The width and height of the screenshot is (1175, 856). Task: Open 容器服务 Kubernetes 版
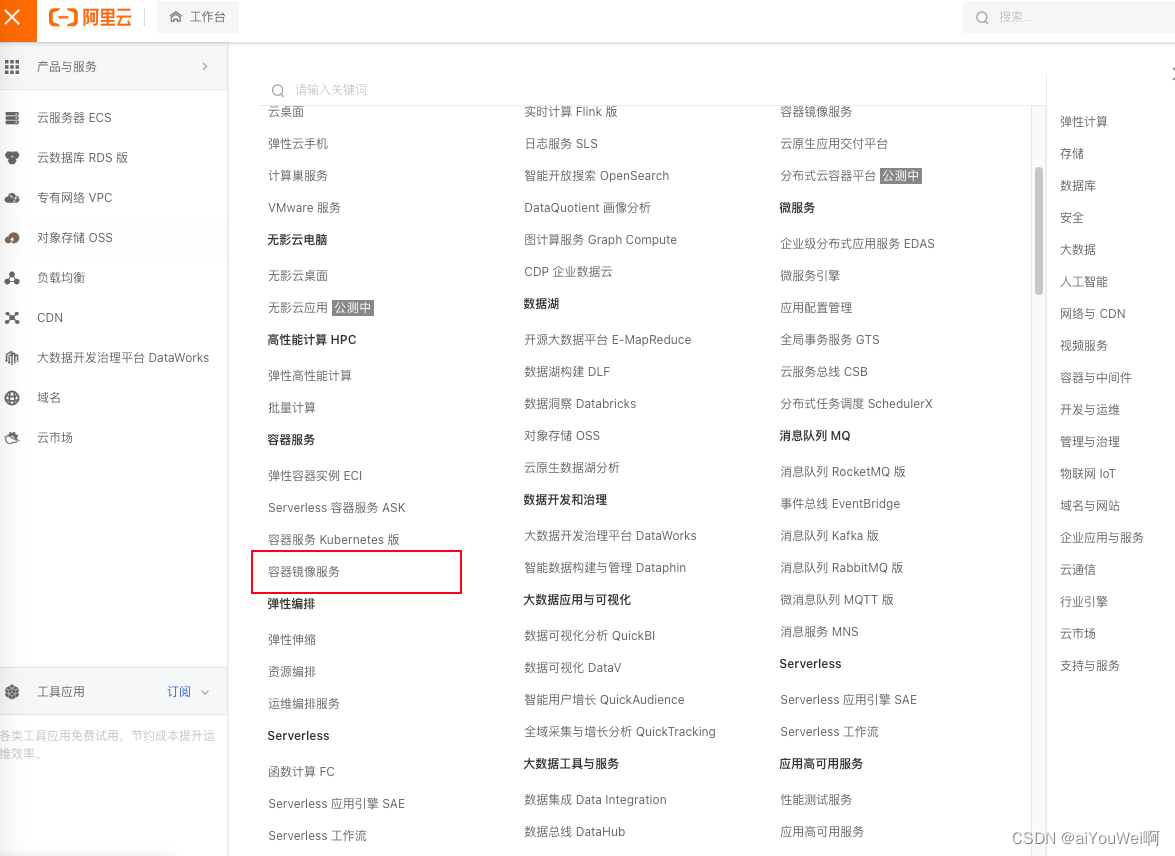click(333, 540)
